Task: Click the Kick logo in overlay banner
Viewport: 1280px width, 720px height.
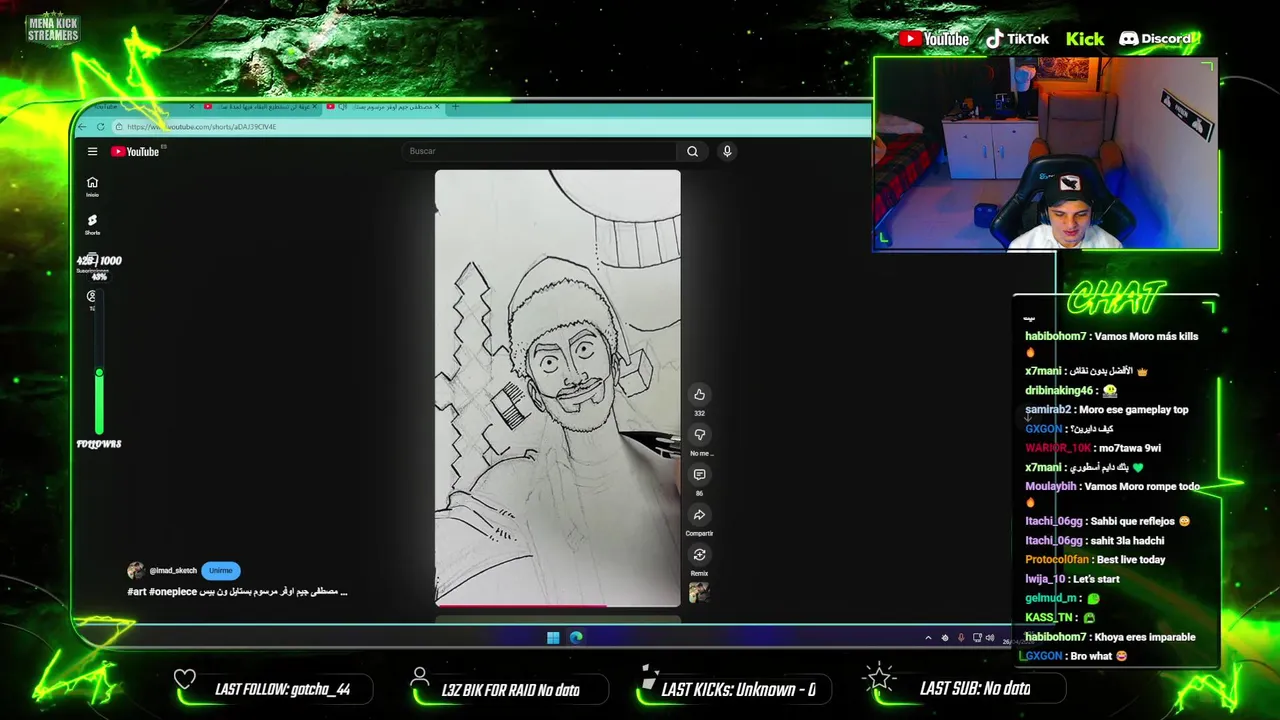Action: (x=1085, y=39)
